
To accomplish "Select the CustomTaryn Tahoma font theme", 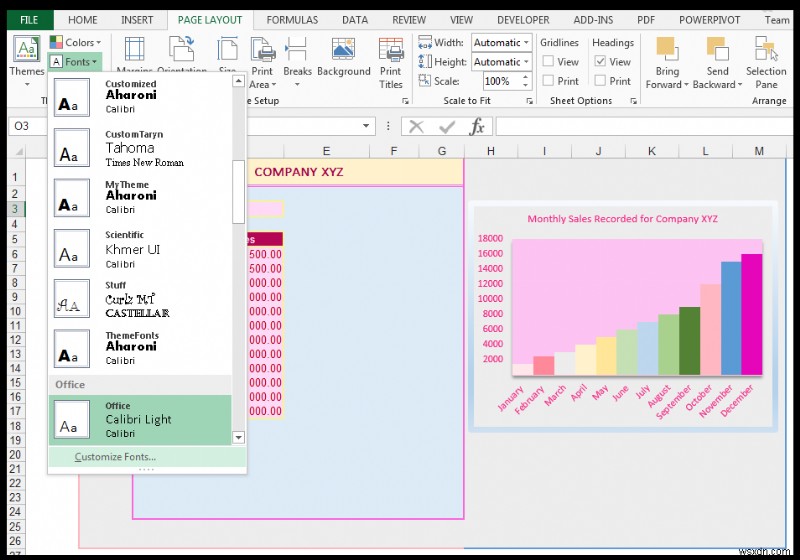I will [140, 148].
